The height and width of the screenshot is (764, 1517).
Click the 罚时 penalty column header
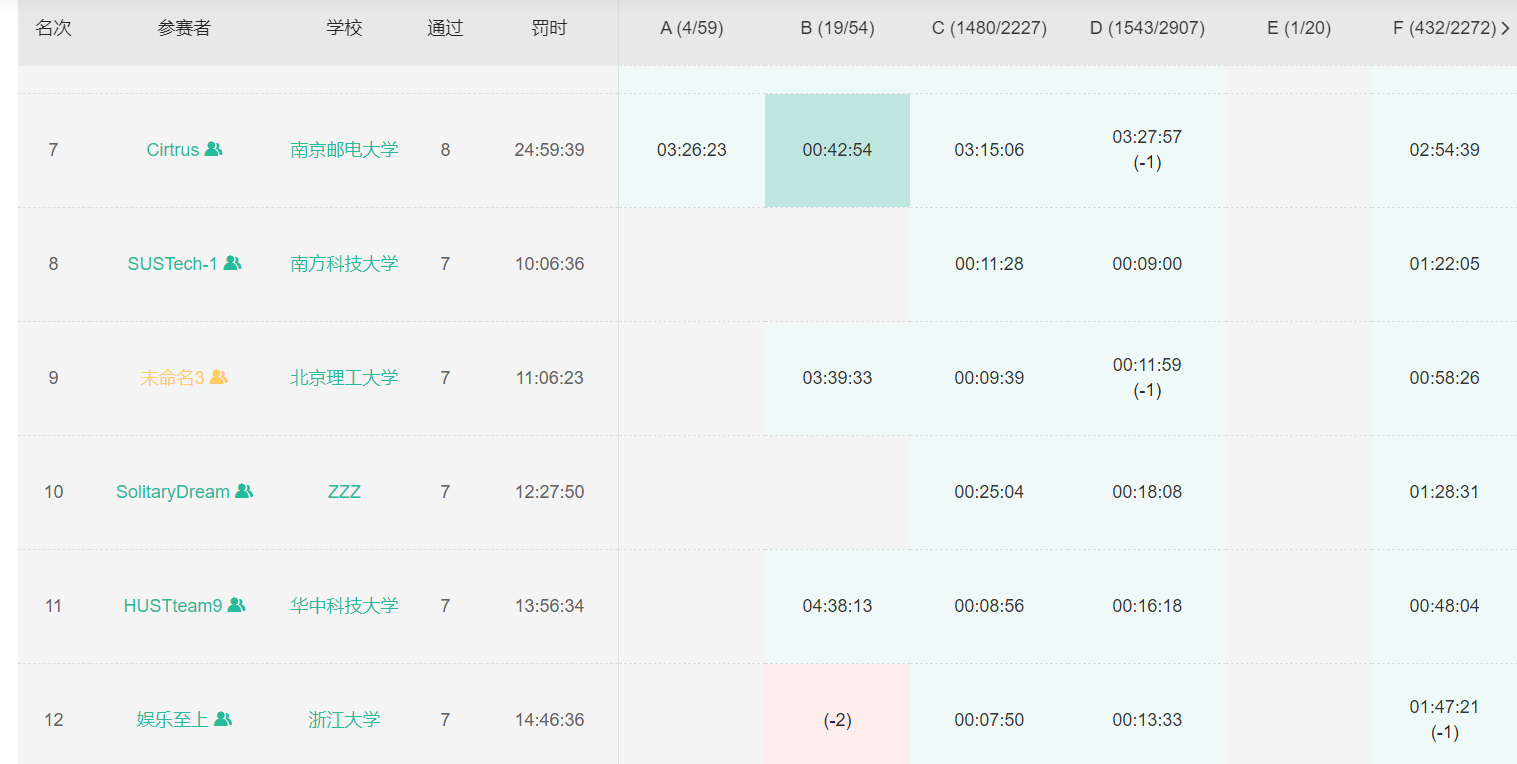point(549,28)
